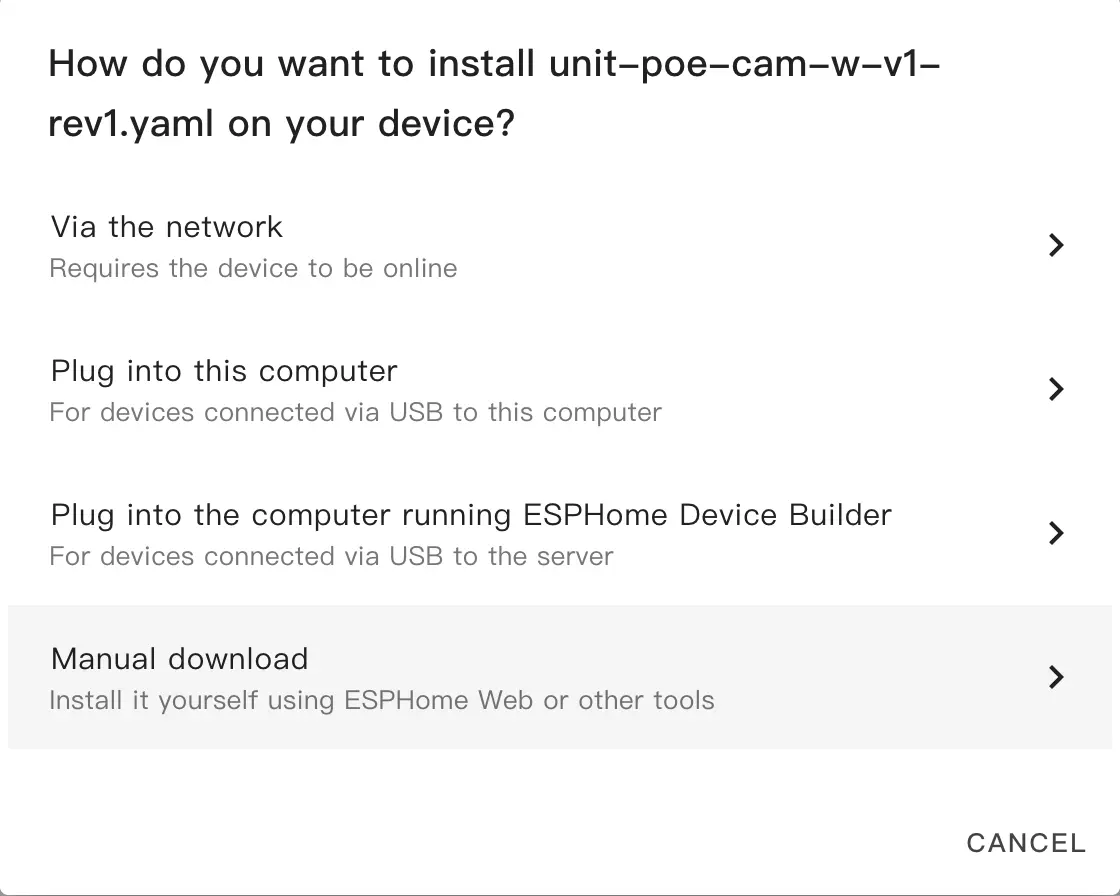Click the unit-poe-cam-w-v1- filename in the heading
1120x896 pixels.
click(745, 65)
